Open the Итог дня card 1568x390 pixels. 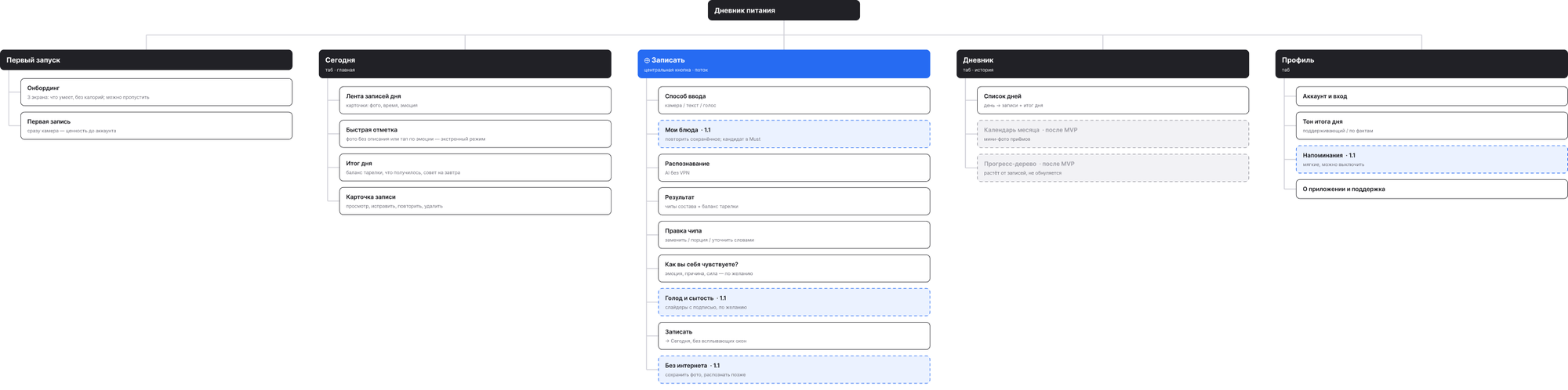[x=475, y=168]
